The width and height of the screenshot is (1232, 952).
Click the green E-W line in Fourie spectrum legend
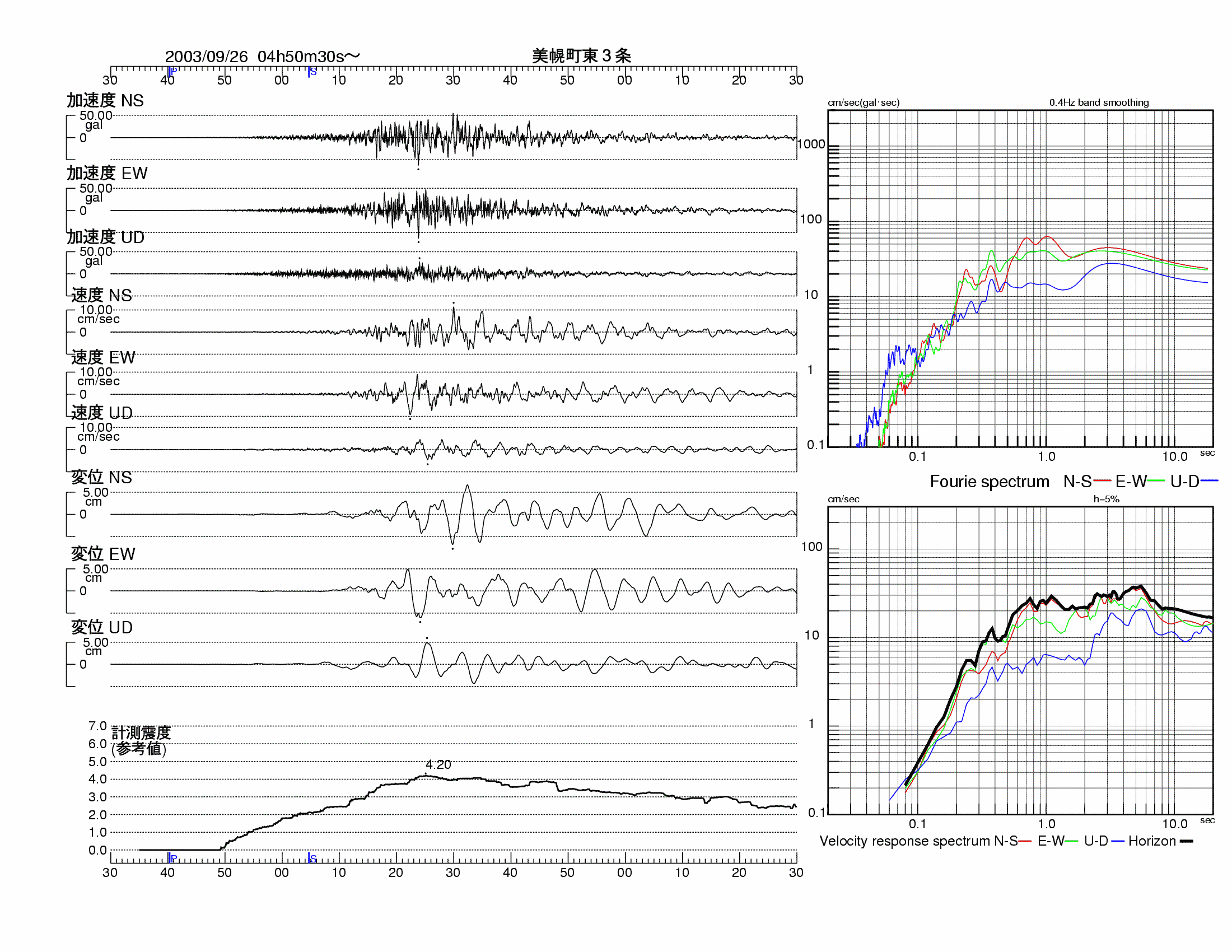pyautogui.click(x=1156, y=481)
